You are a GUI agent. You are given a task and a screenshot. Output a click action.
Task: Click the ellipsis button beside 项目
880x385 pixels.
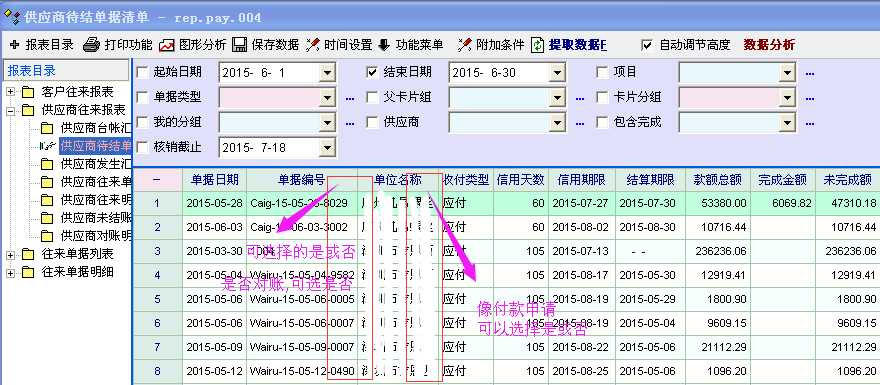pos(809,73)
